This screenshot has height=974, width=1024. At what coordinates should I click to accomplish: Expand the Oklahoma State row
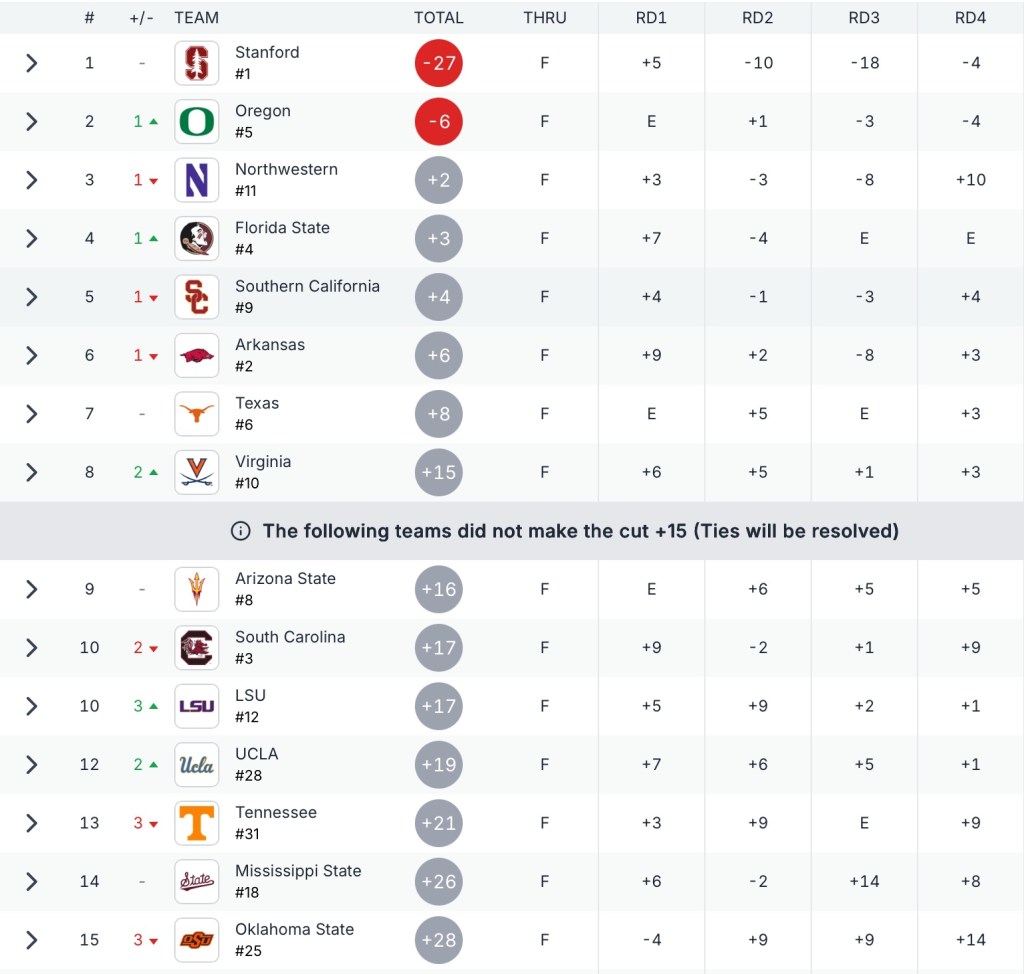click(x=31, y=940)
